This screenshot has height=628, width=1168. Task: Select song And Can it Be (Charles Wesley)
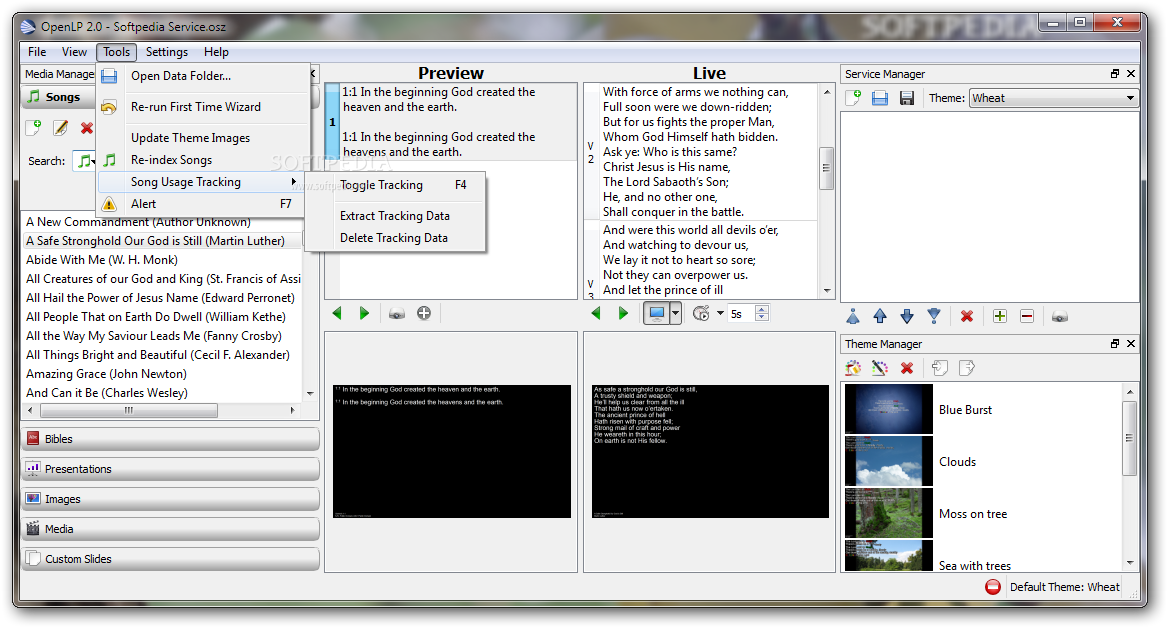(x=107, y=393)
